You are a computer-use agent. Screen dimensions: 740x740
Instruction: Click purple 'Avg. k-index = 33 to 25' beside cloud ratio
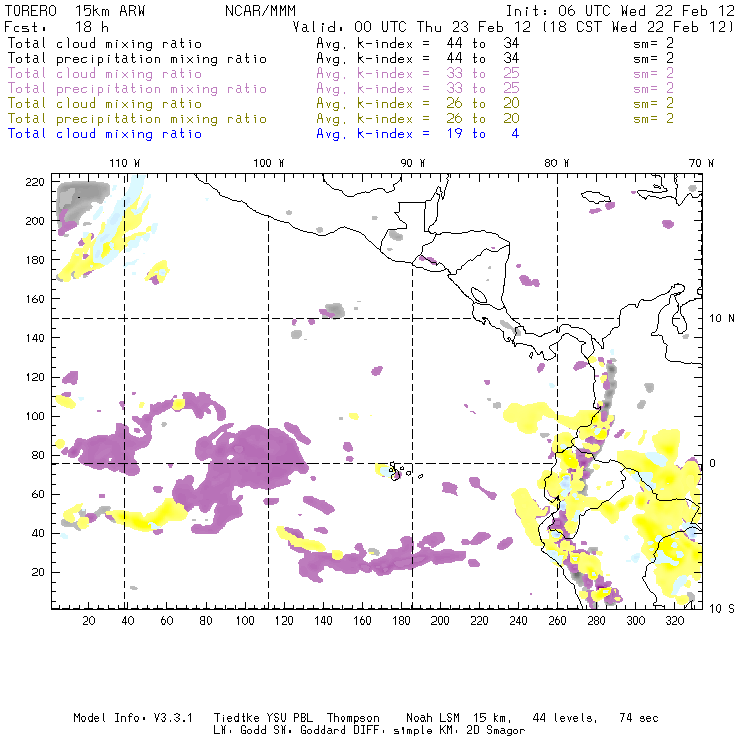tap(418, 74)
